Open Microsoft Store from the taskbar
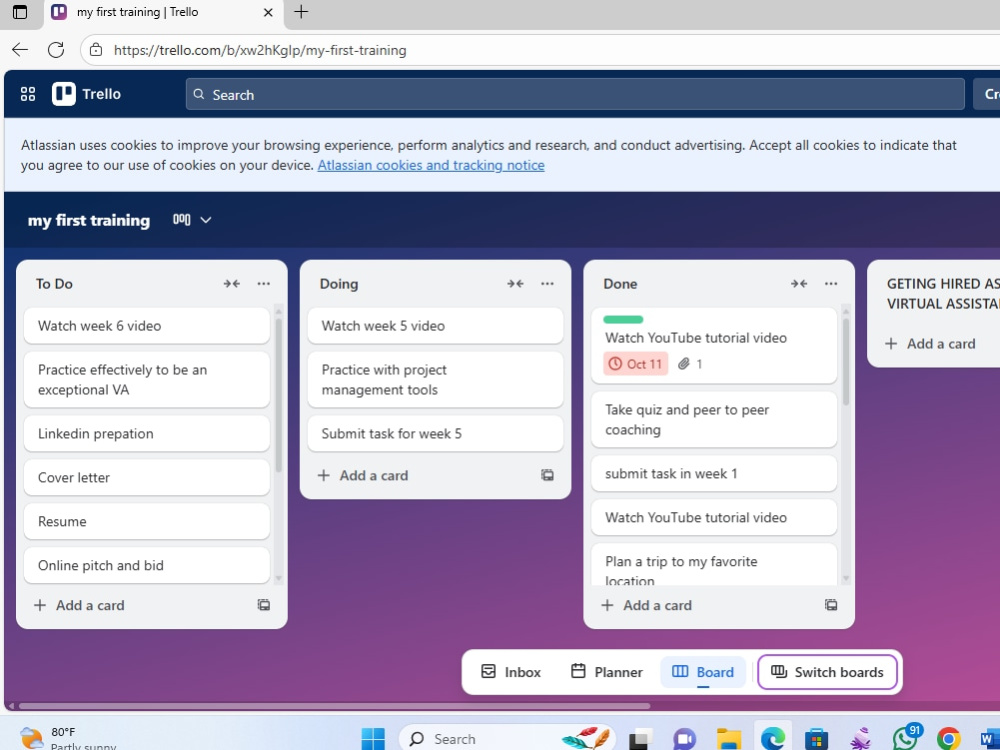The height and width of the screenshot is (750, 1000). [x=816, y=739]
